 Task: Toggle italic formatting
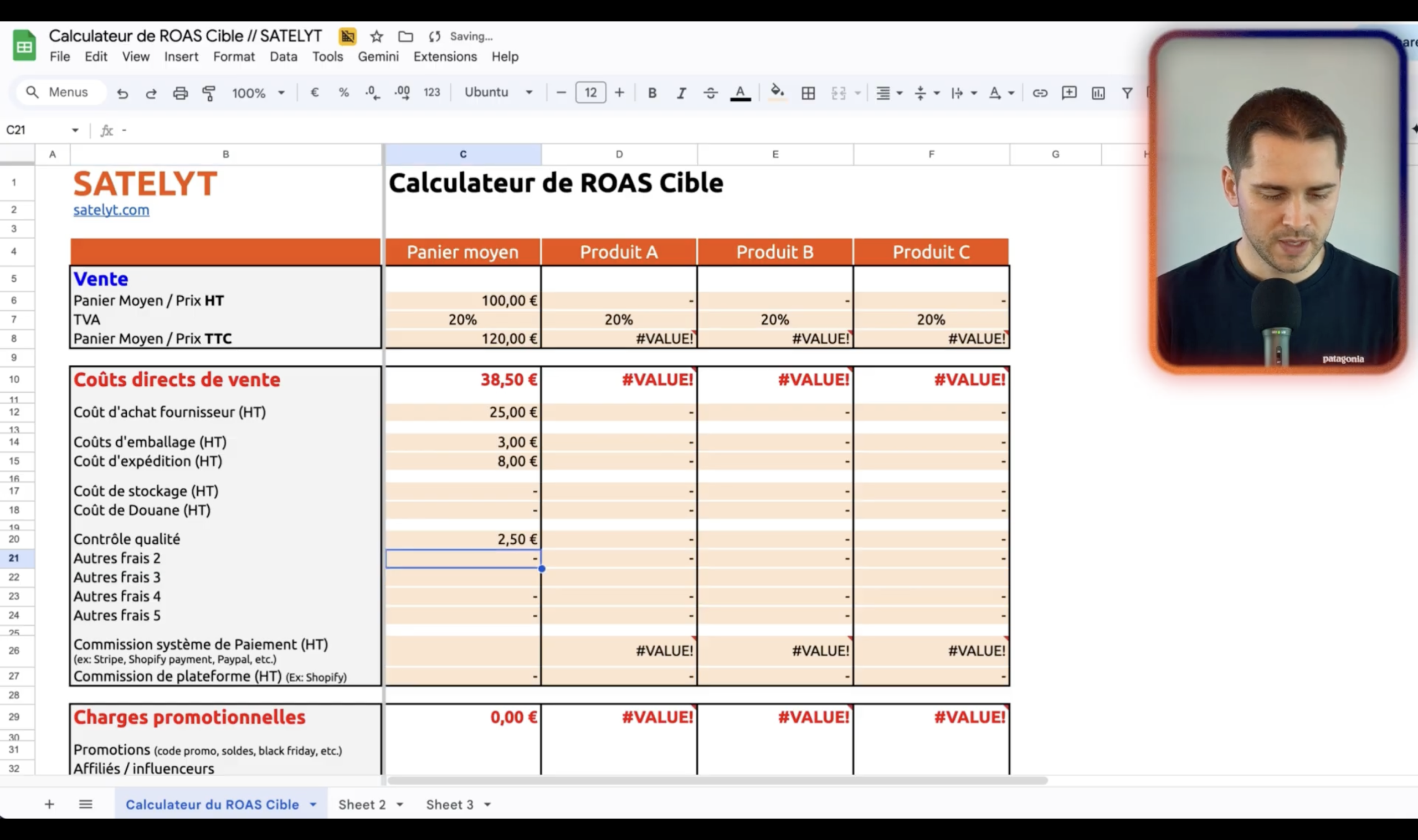click(x=681, y=93)
